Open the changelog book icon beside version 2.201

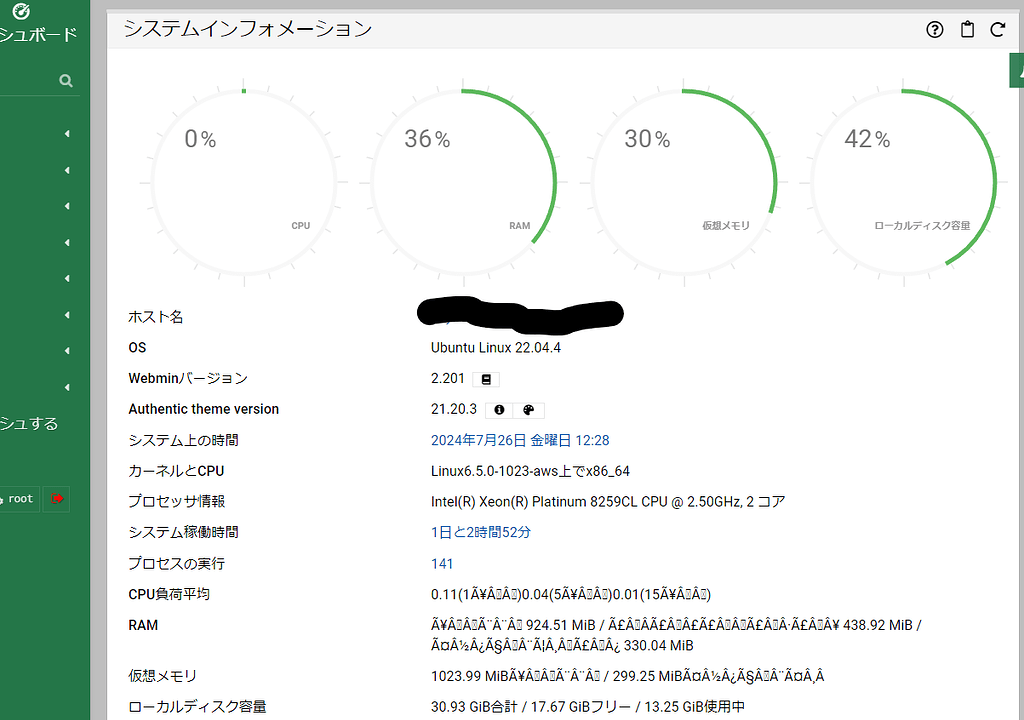[x=487, y=378]
